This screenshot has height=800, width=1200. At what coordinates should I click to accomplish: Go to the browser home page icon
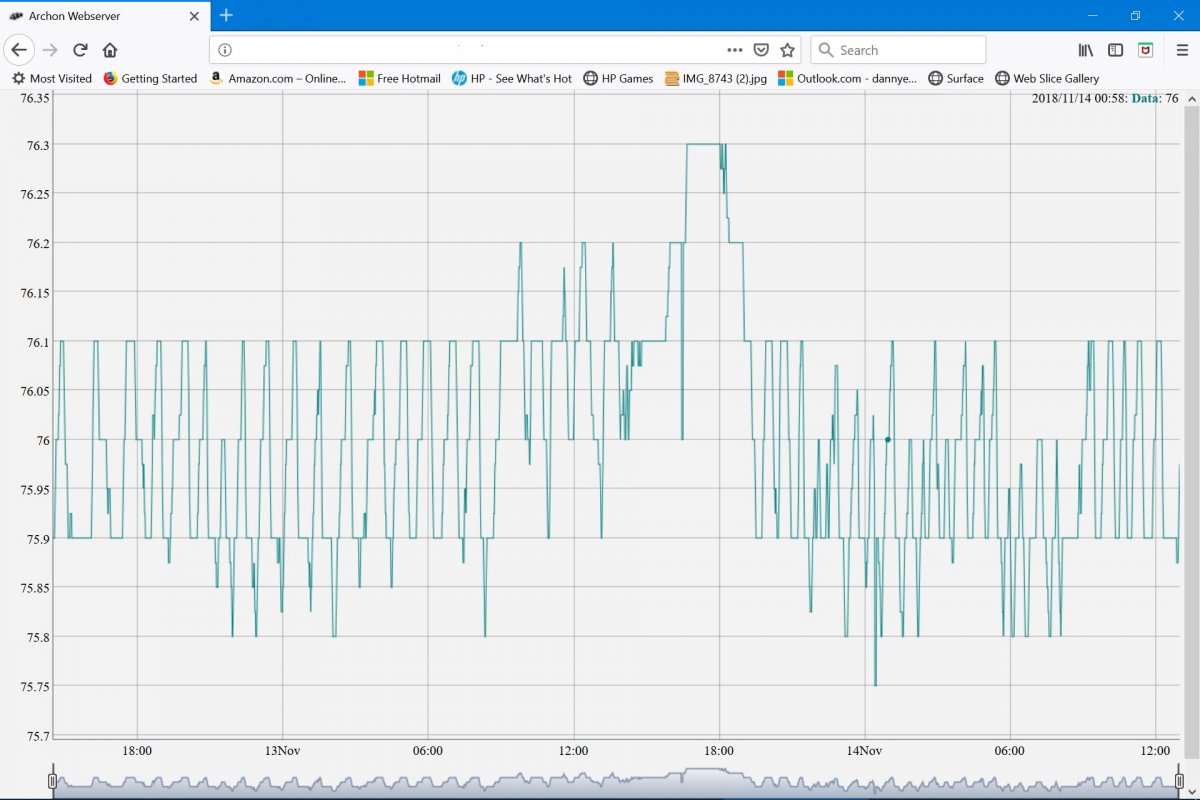pos(110,50)
